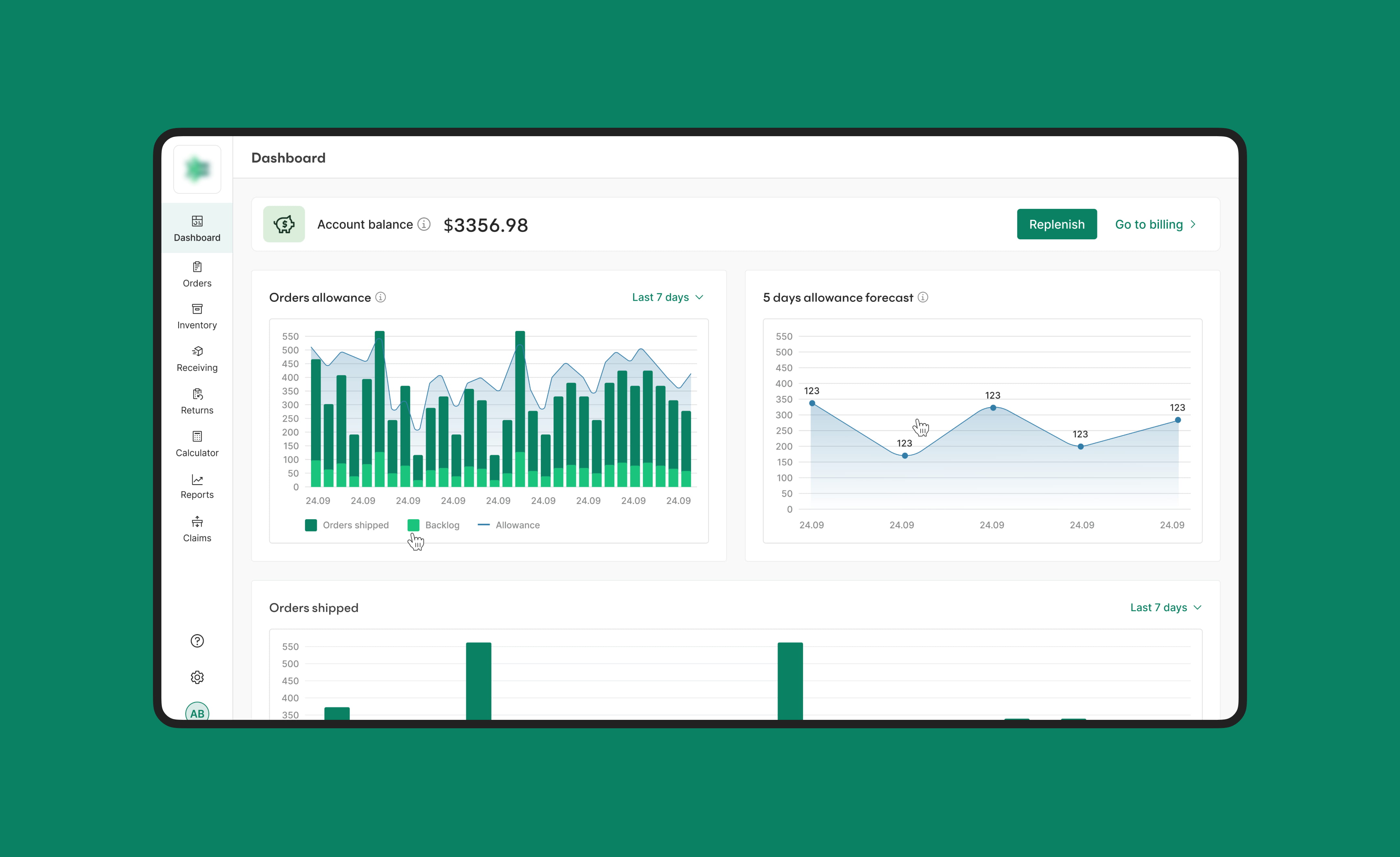
Task: Click the Go to billing chevron arrow
Action: (1193, 224)
